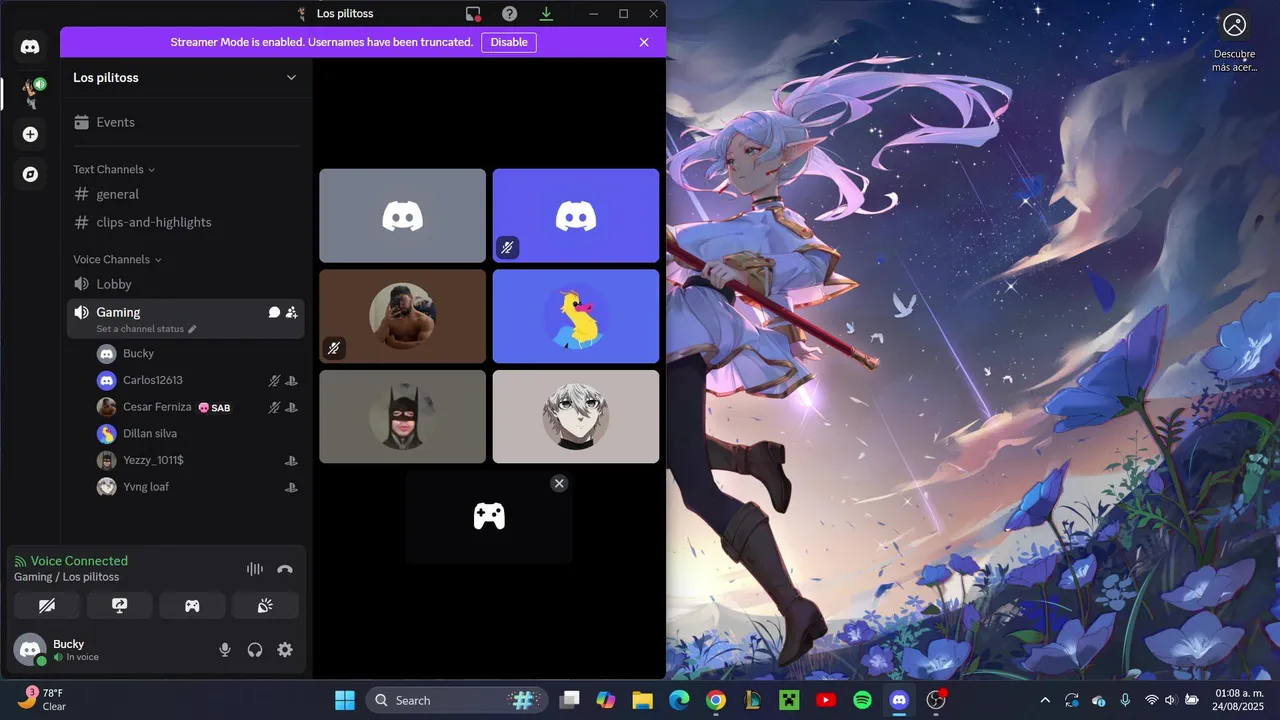Select Dillan silva in voice member list
Screen dimensions: 1280x720
[x=196, y=434]
